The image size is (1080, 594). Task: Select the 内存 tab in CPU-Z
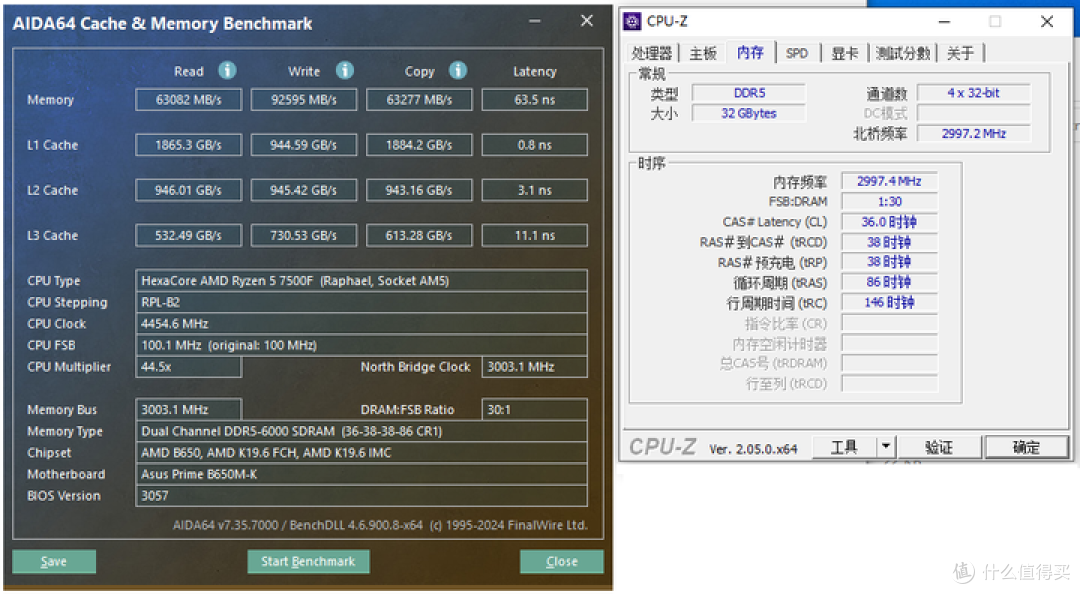coord(750,52)
